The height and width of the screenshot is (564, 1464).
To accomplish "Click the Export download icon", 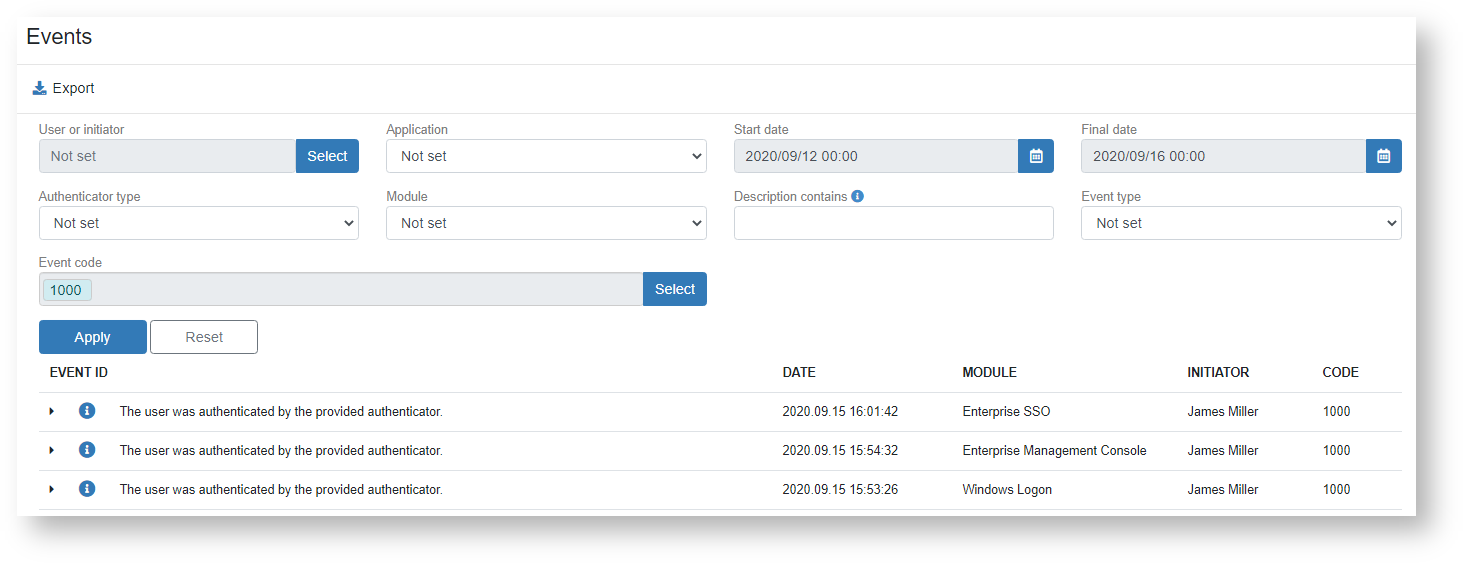I will [40, 88].
